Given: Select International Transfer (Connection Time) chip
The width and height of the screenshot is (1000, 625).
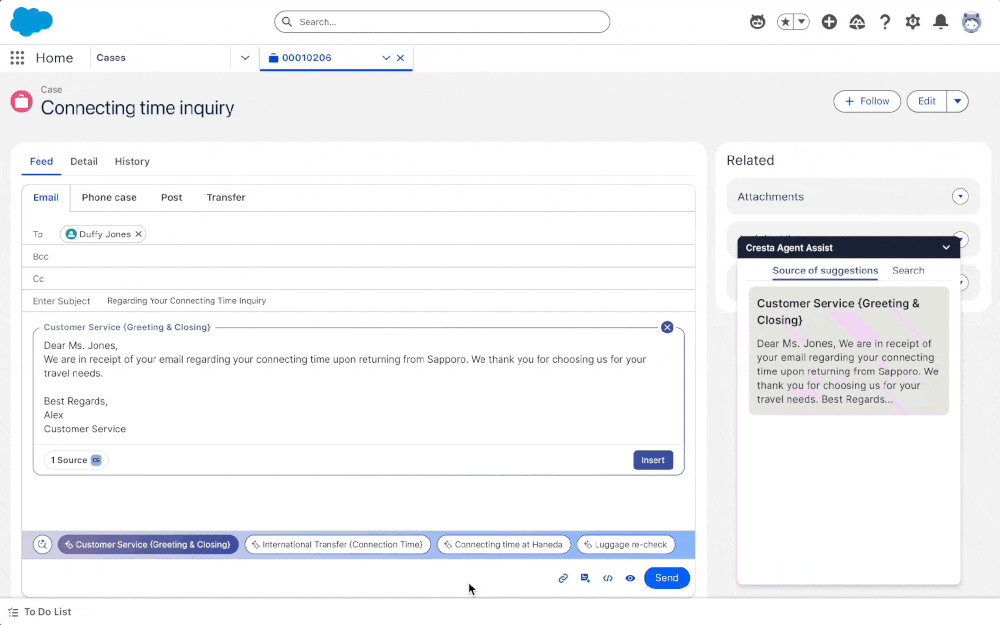Looking at the screenshot, I should 337,545.
